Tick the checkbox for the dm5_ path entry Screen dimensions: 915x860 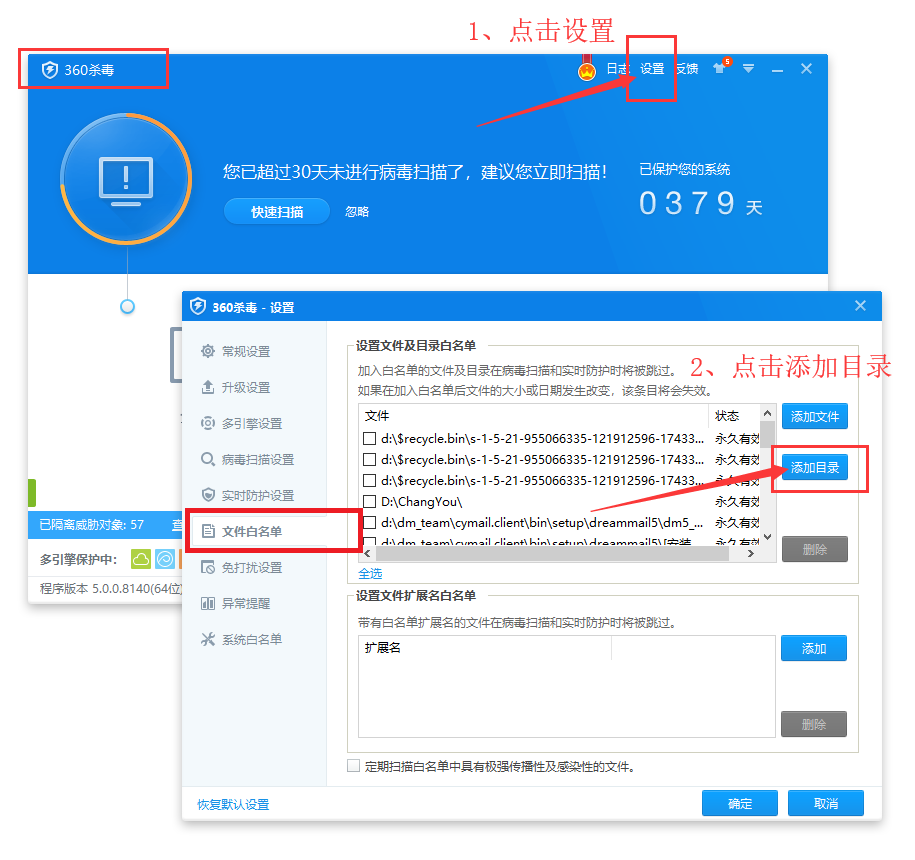(369, 523)
